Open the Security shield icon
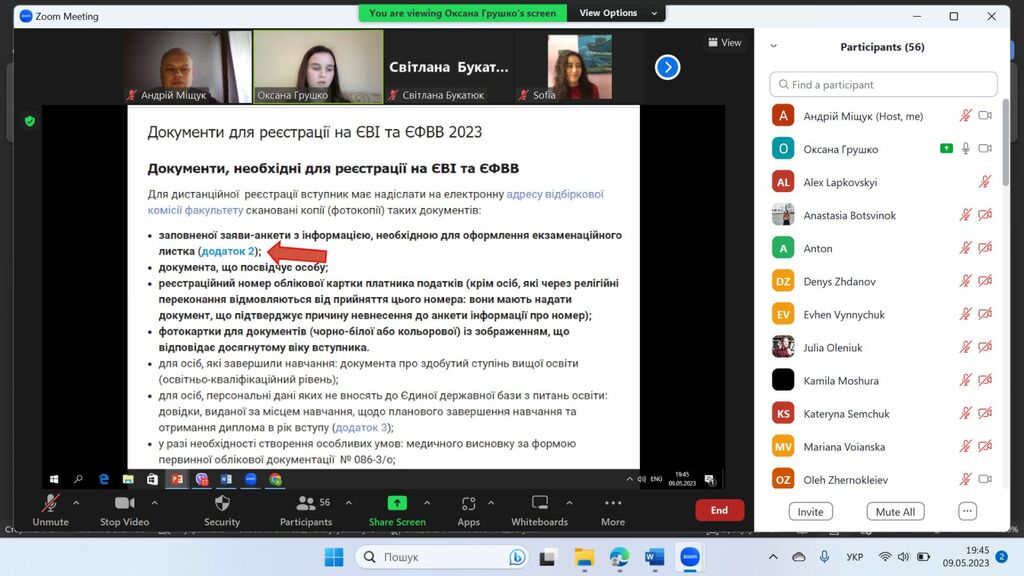 pos(222,503)
